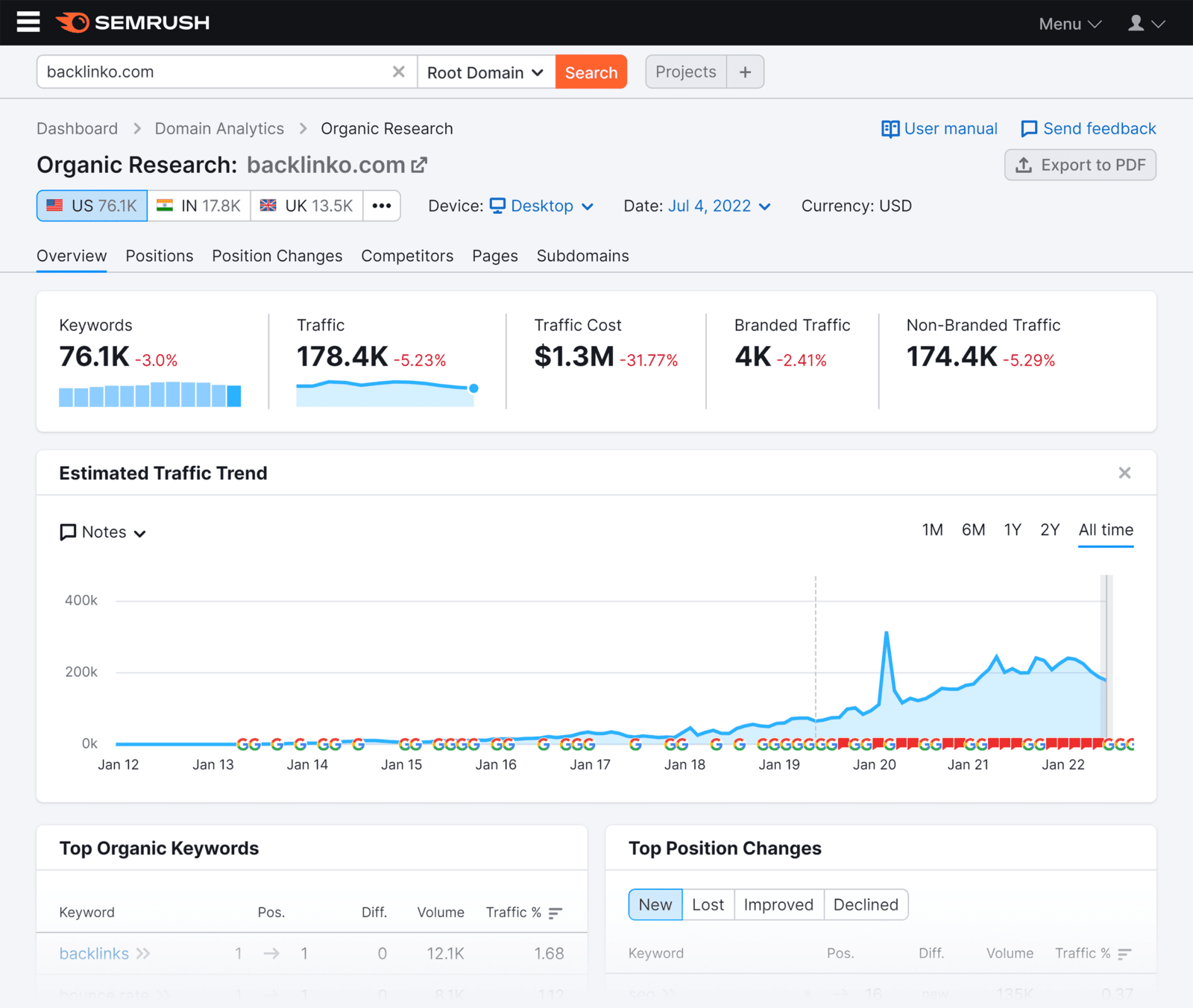Open the backlinks keyword link
Screen dimensions: 1193x1008
point(94,954)
